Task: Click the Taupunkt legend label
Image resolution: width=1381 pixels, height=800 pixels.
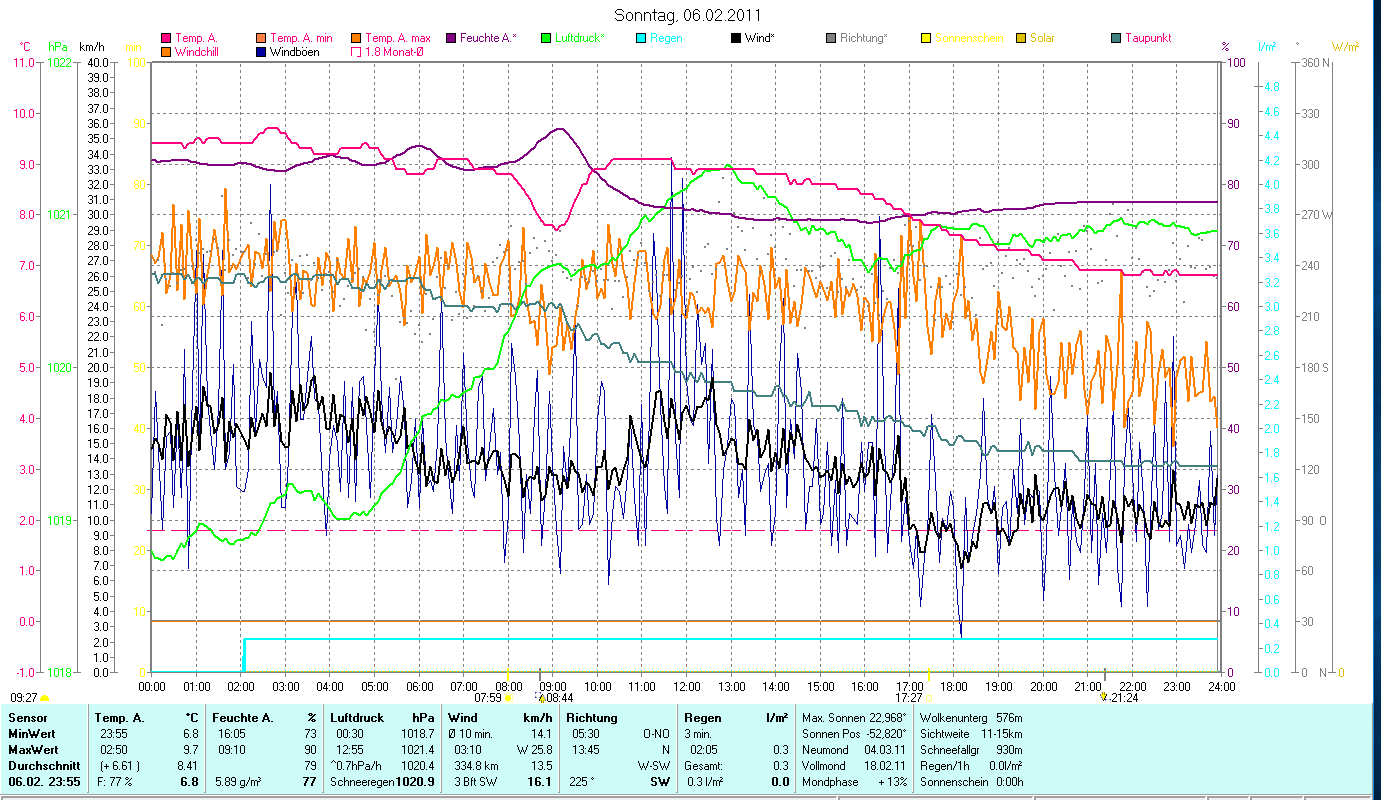Action: coord(1147,38)
